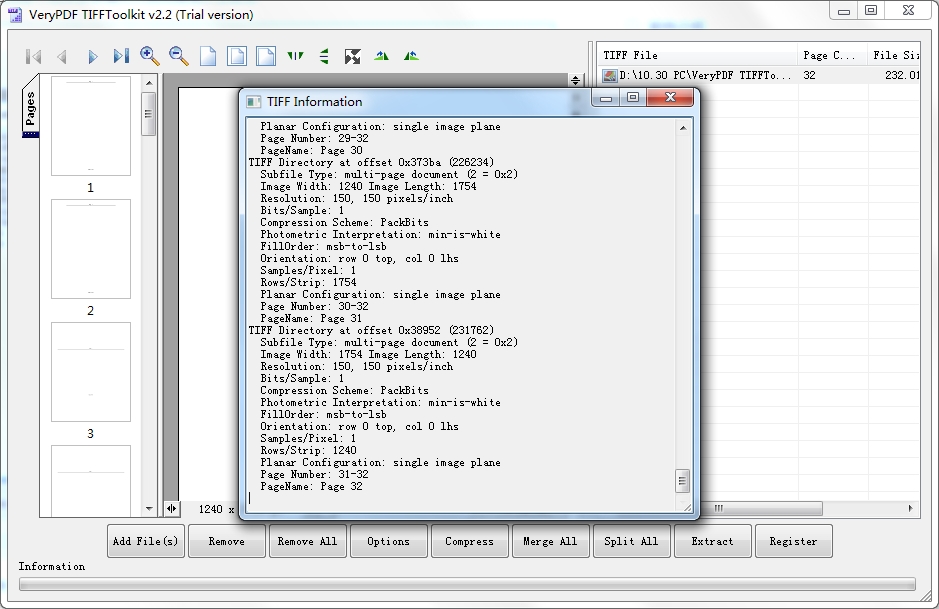Click the Compress button
The image size is (939, 609).
(x=470, y=541)
